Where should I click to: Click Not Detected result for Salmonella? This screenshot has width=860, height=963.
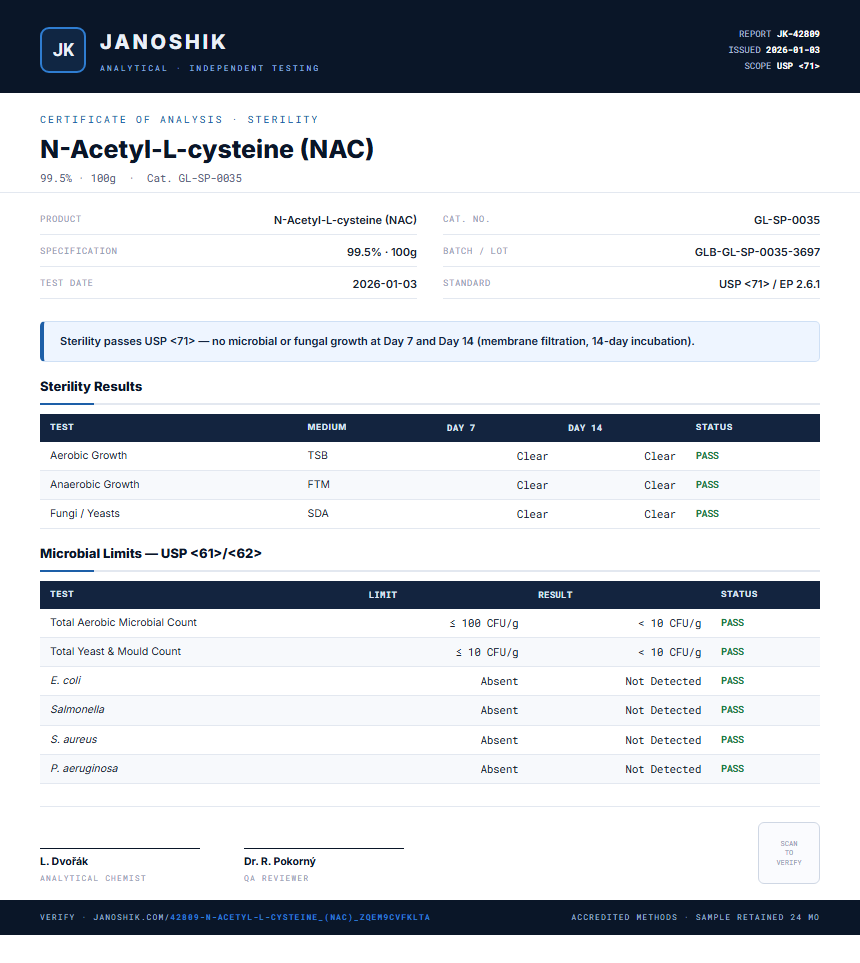point(663,711)
